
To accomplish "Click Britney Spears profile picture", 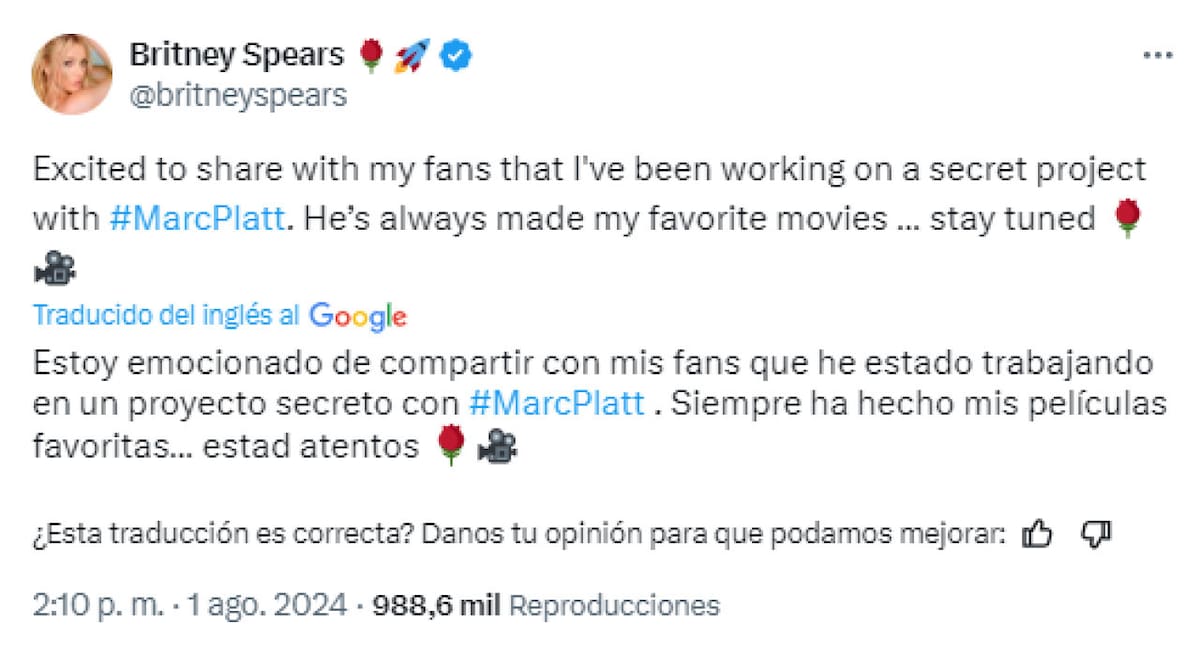I will [72, 72].
